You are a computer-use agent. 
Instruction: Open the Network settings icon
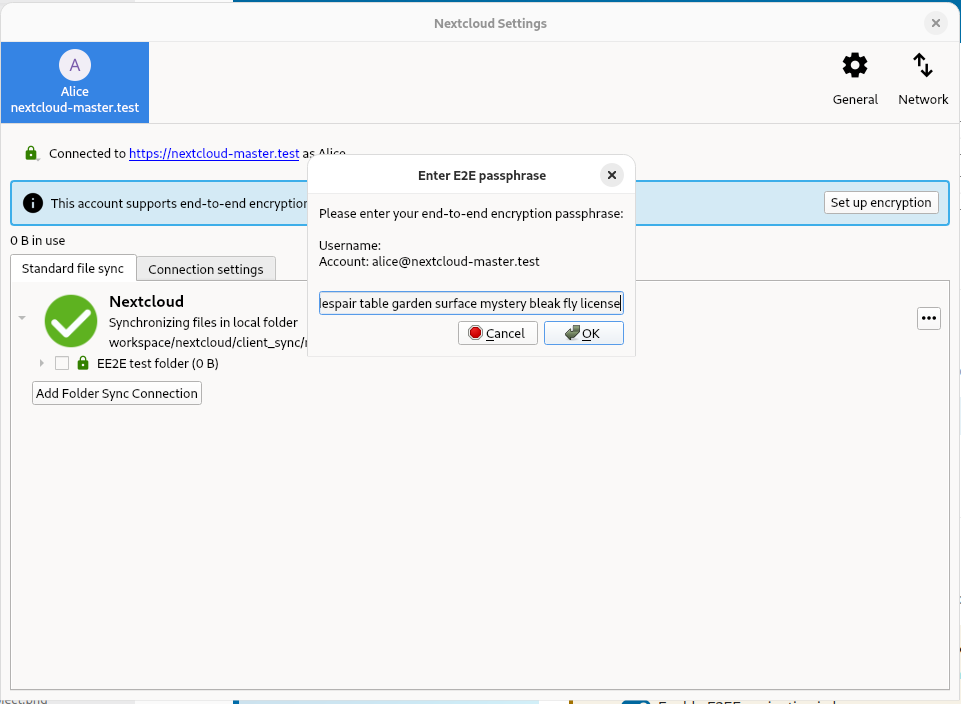point(922,67)
